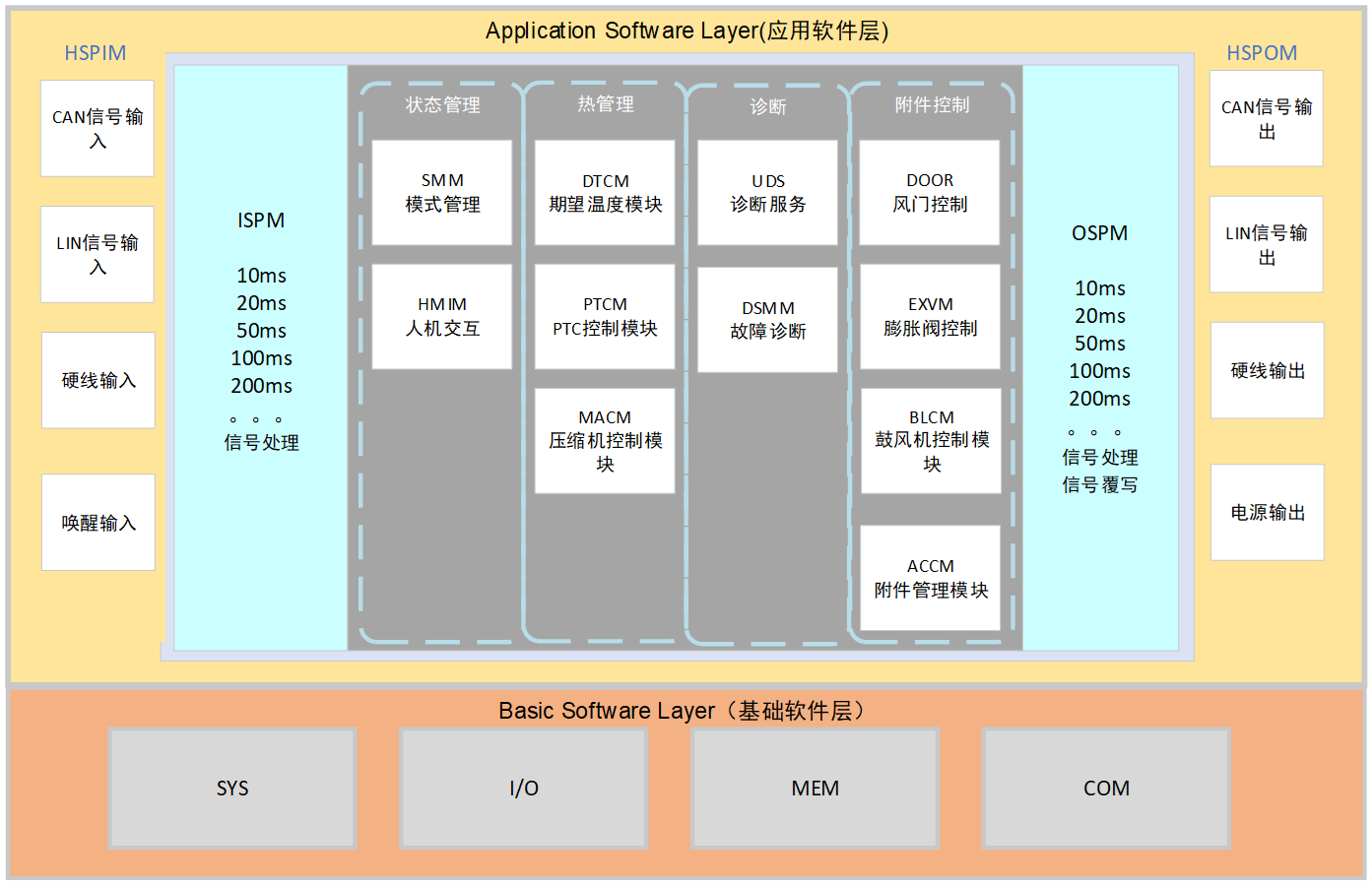The image size is (1372, 885).
Task: Click the EXVM 膨胀阀控制 box
Action: pos(930,317)
